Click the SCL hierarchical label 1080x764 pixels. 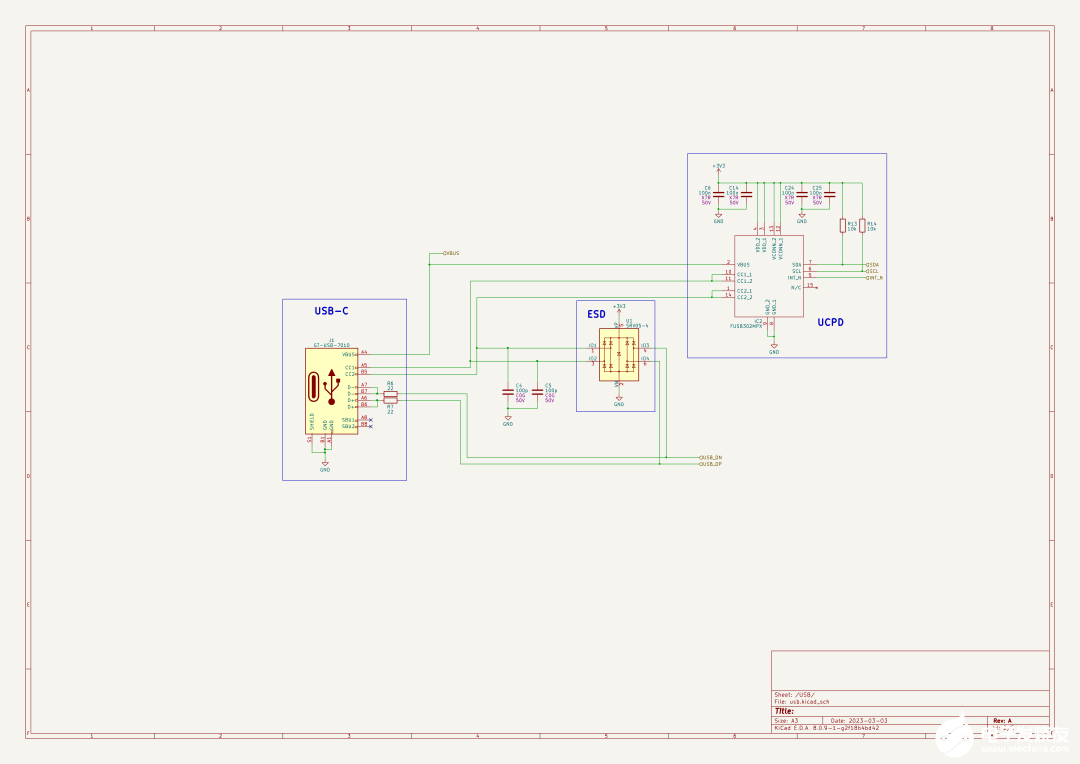872,271
